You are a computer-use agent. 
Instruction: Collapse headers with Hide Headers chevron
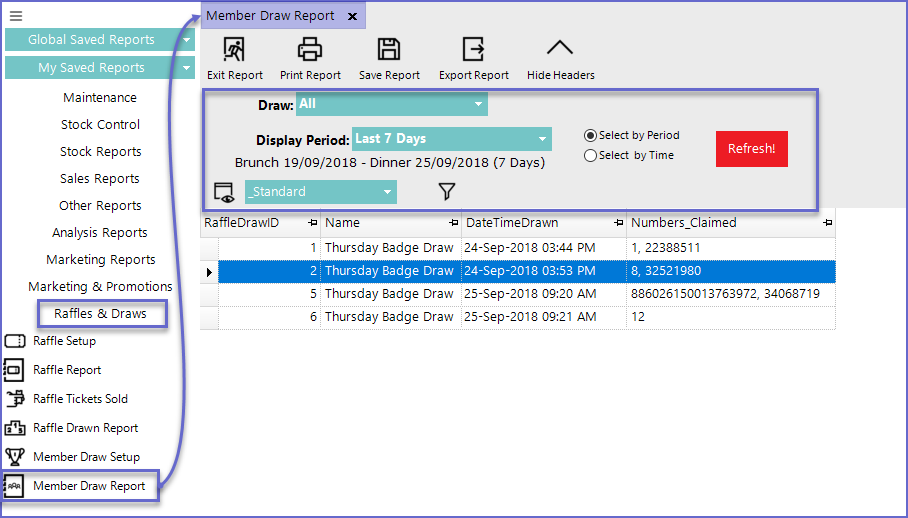pyautogui.click(x=560, y=49)
